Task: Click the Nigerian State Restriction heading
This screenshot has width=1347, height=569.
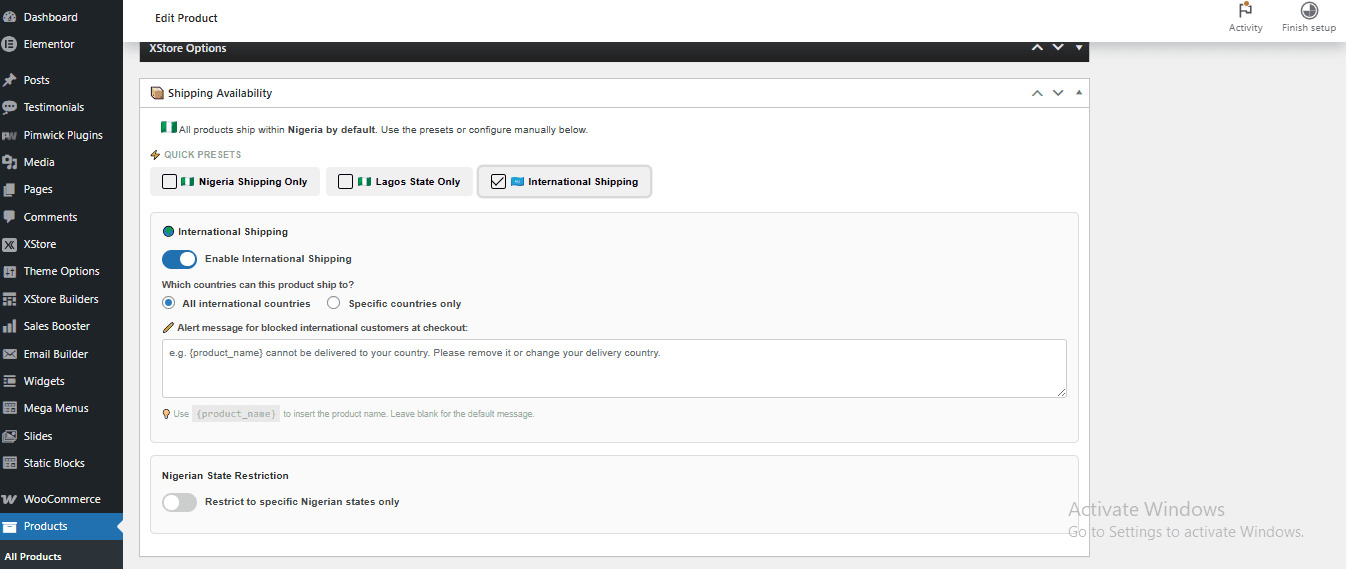Action: click(225, 476)
